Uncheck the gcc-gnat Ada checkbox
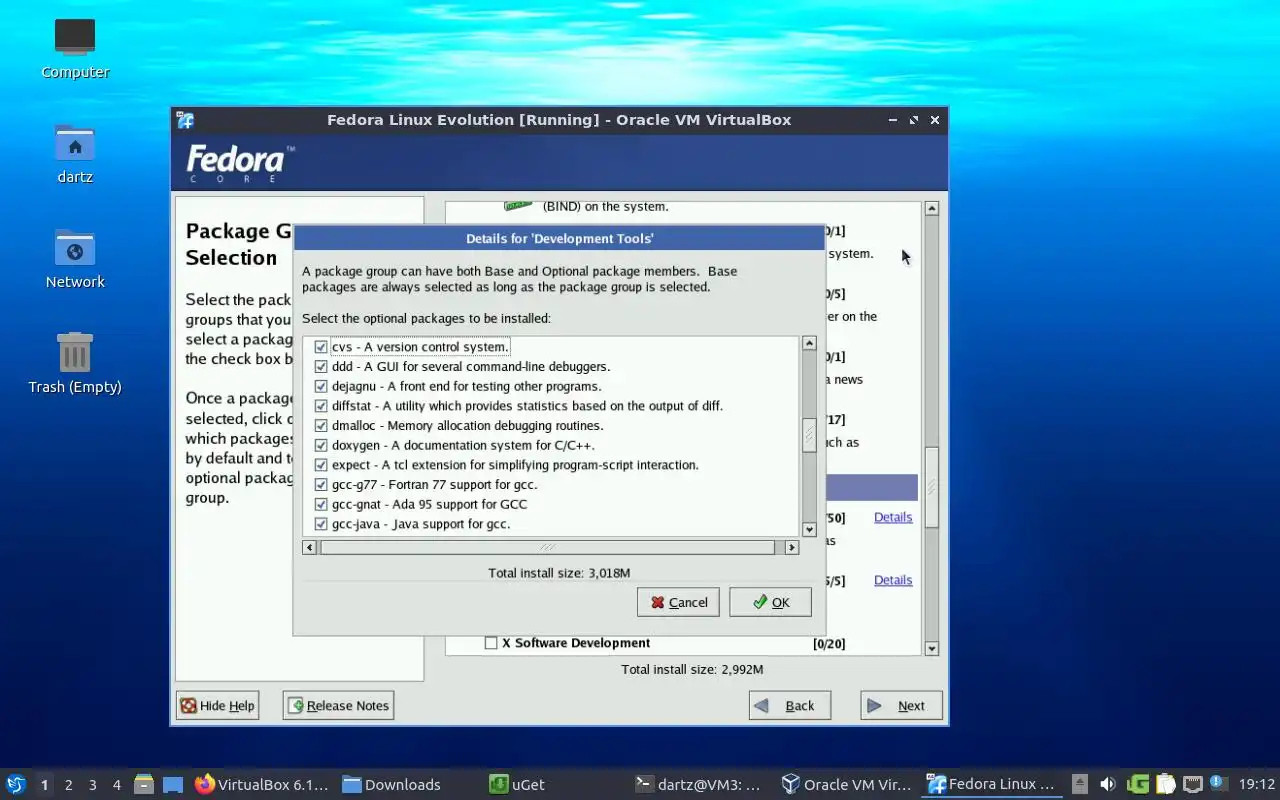 (x=321, y=504)
